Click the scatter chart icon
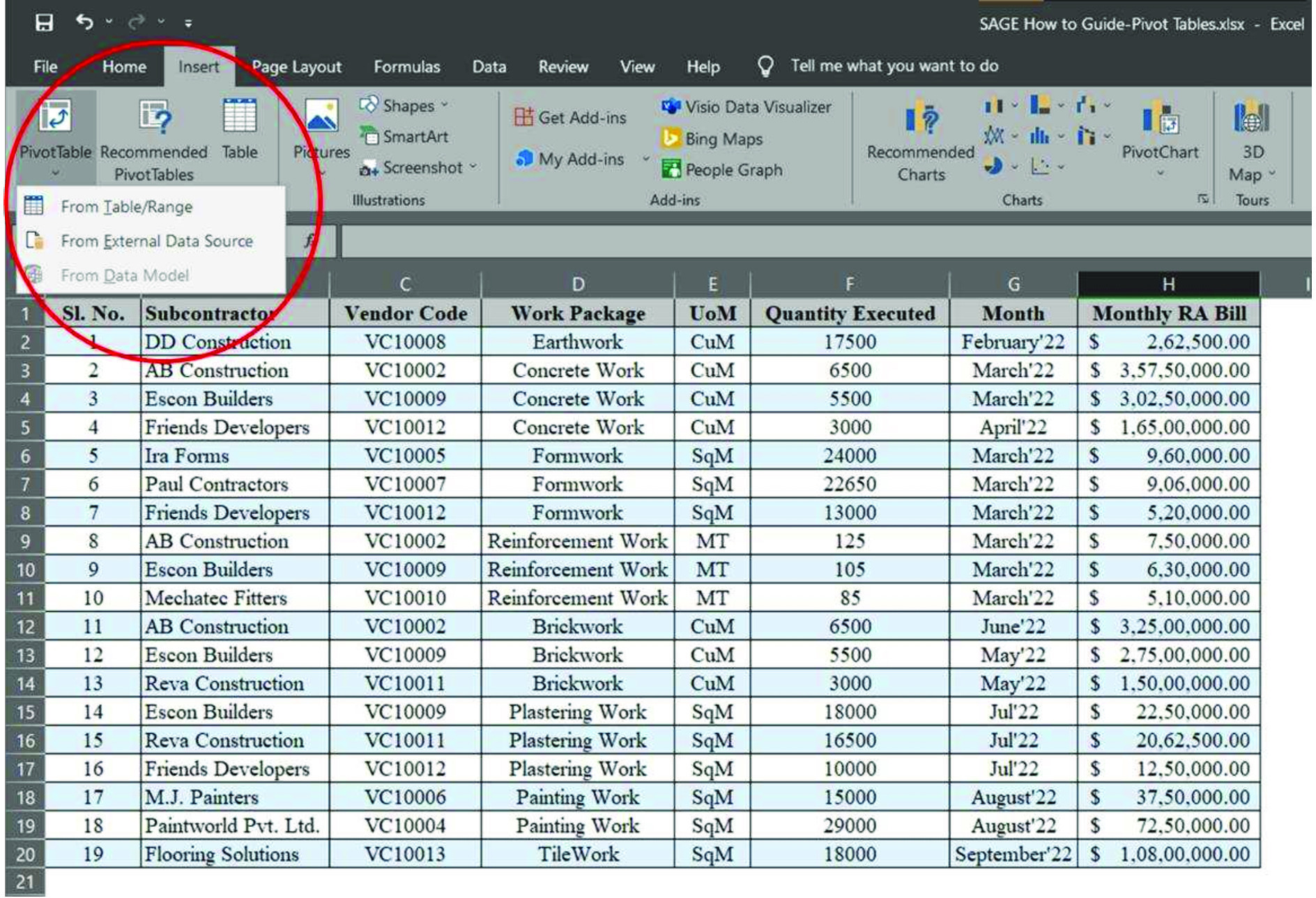 click(x=1039, y=166)
